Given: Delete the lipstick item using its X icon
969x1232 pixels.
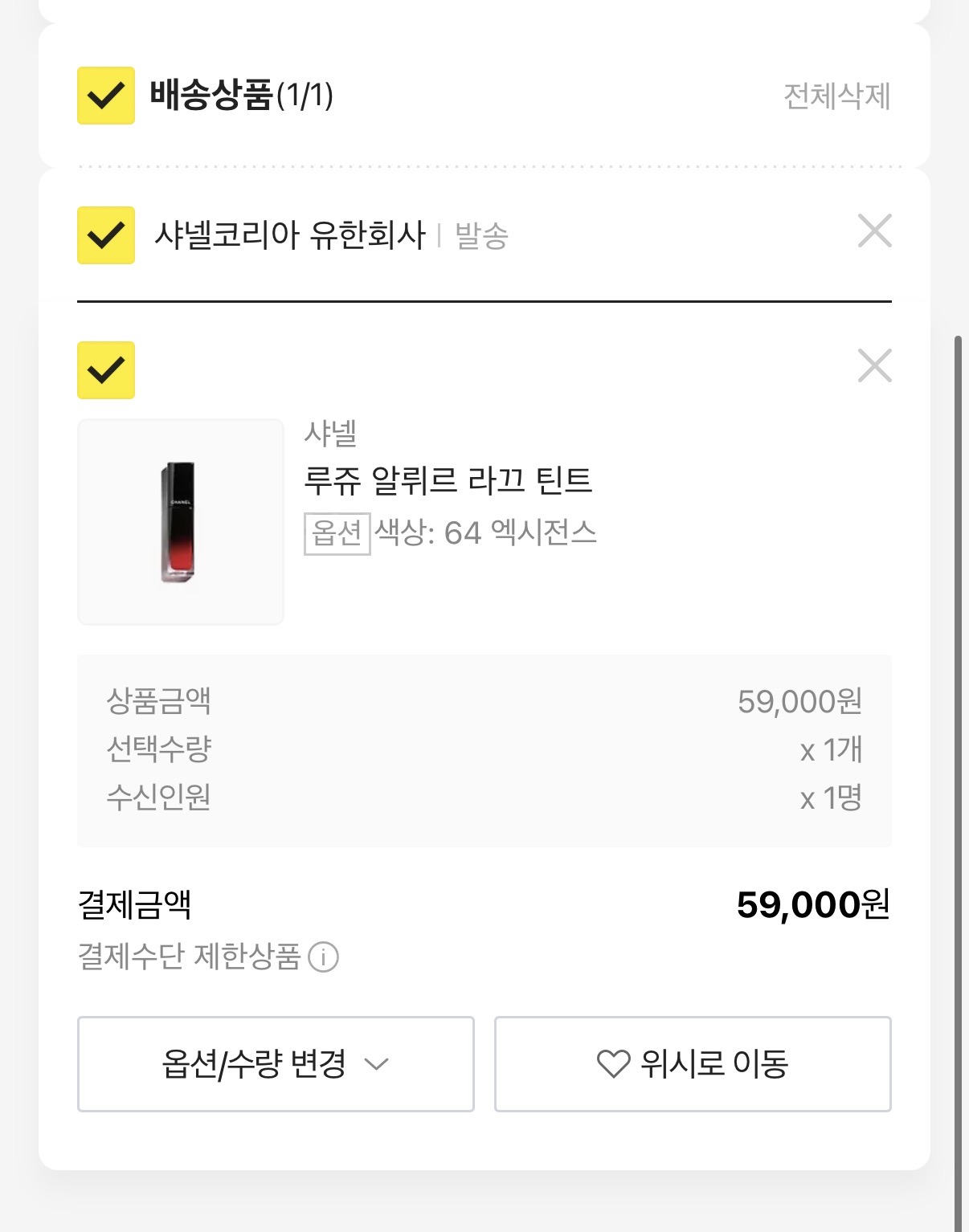Looking at the screenshot, I should [x=875, y=366].
